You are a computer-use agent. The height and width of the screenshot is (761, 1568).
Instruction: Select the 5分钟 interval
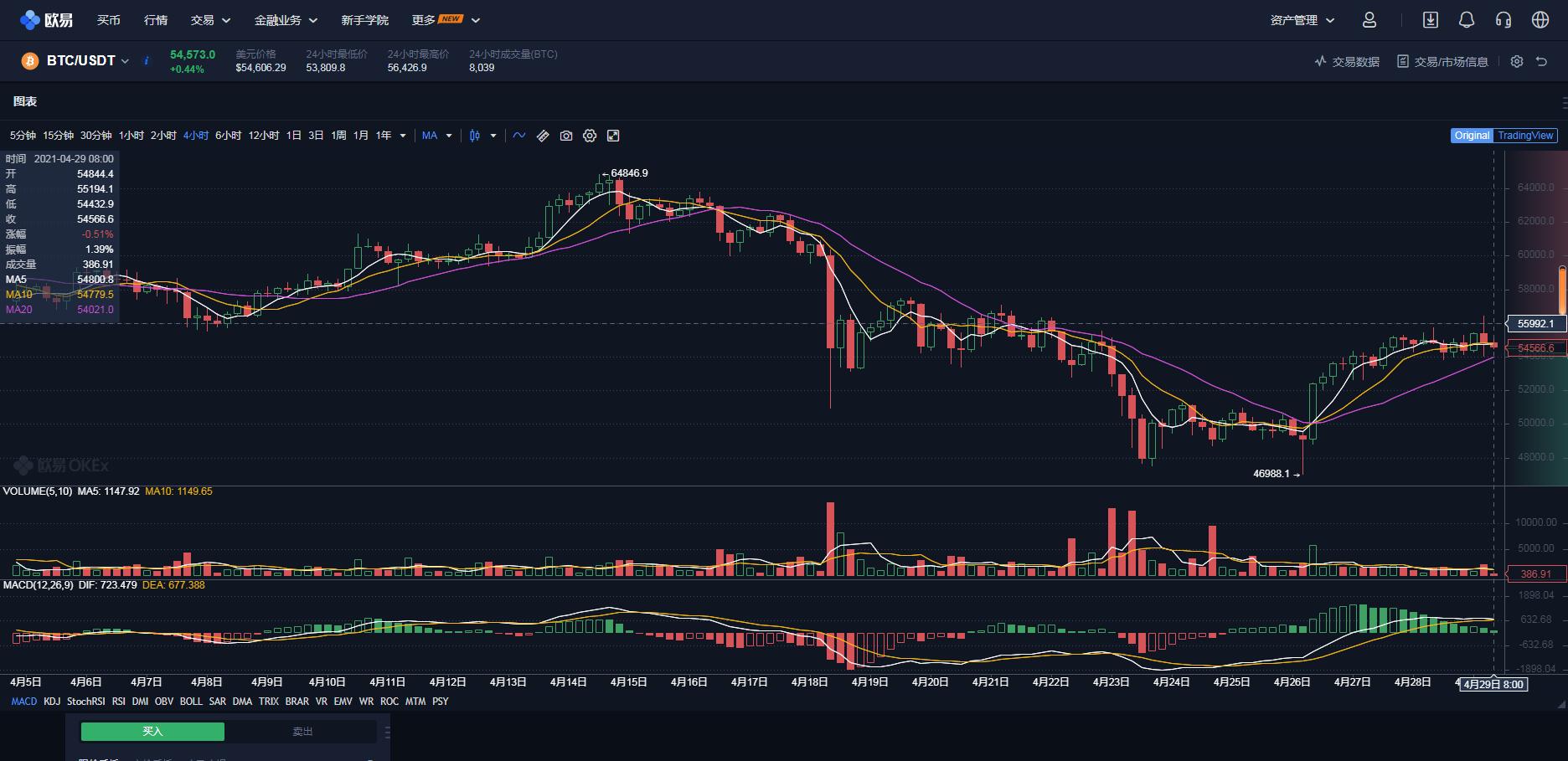23,136
